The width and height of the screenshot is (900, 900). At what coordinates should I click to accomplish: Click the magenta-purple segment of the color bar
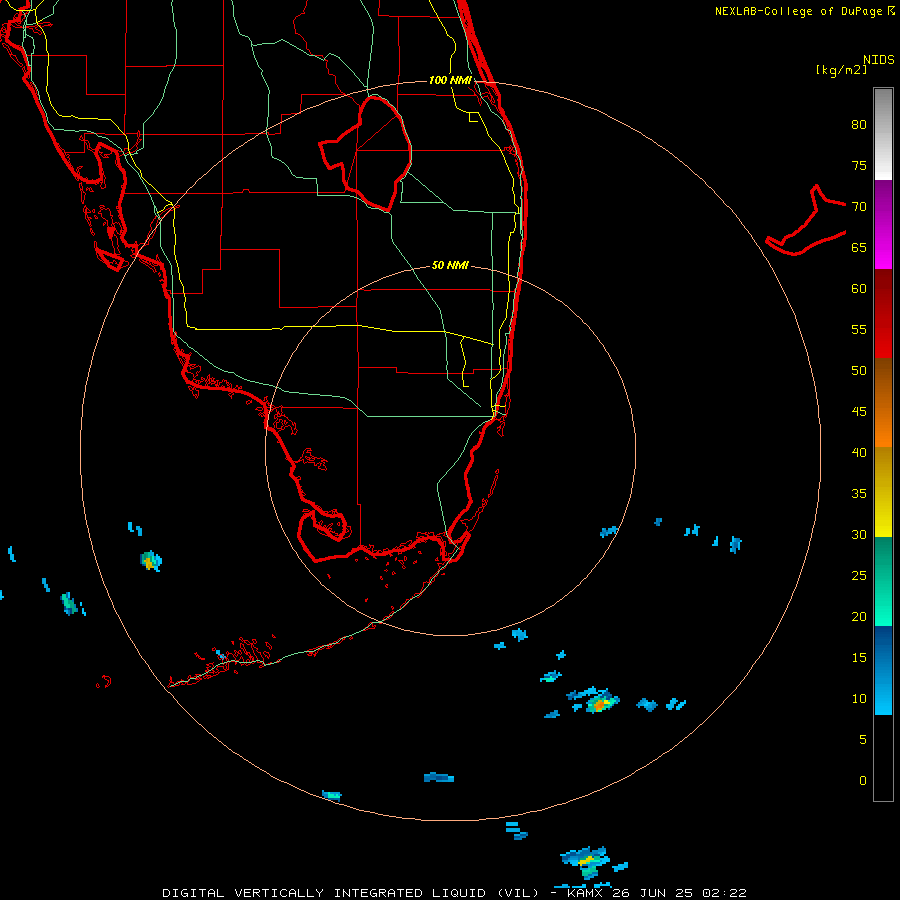[883, 224]
